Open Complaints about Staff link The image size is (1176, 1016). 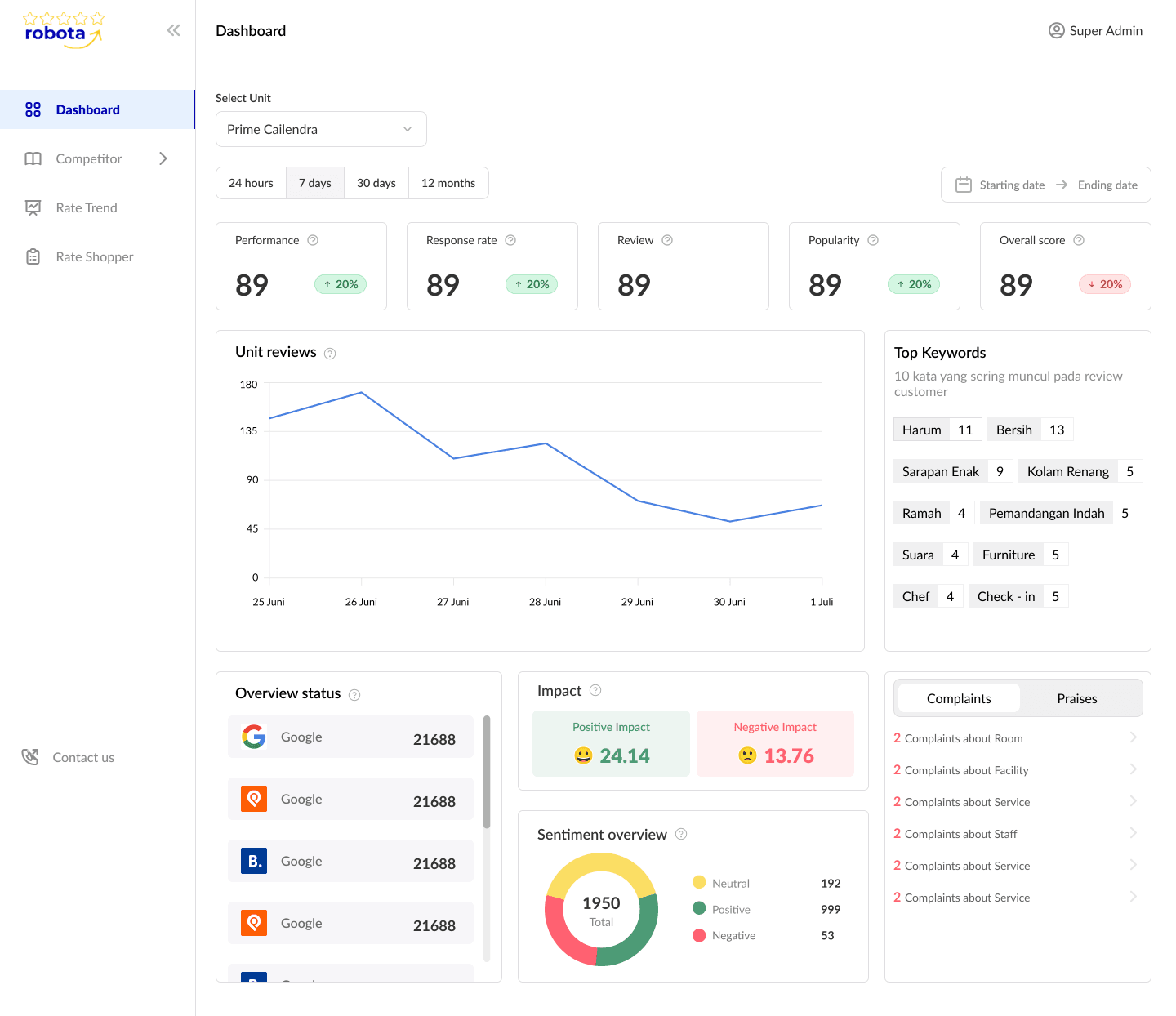(x=960, y=834)
